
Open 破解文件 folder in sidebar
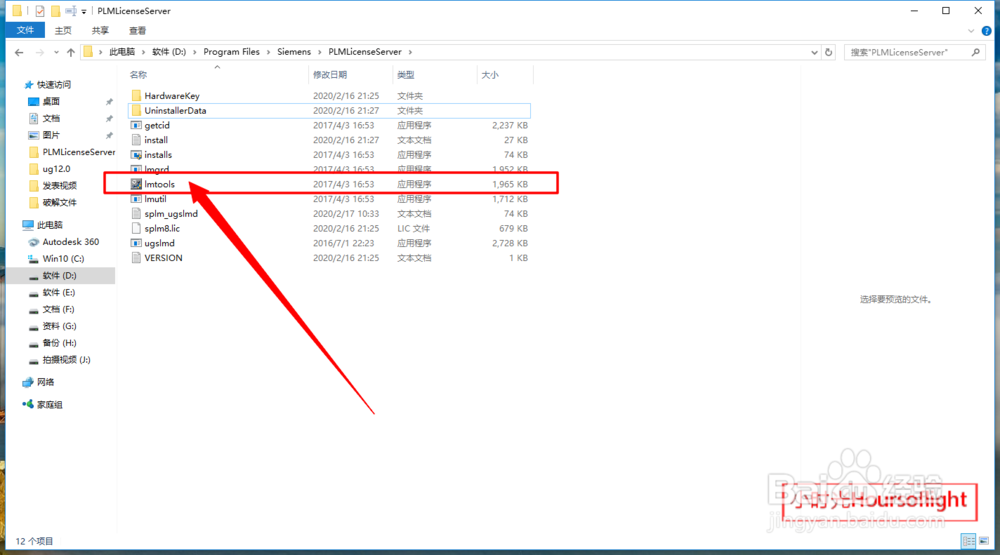59,202
